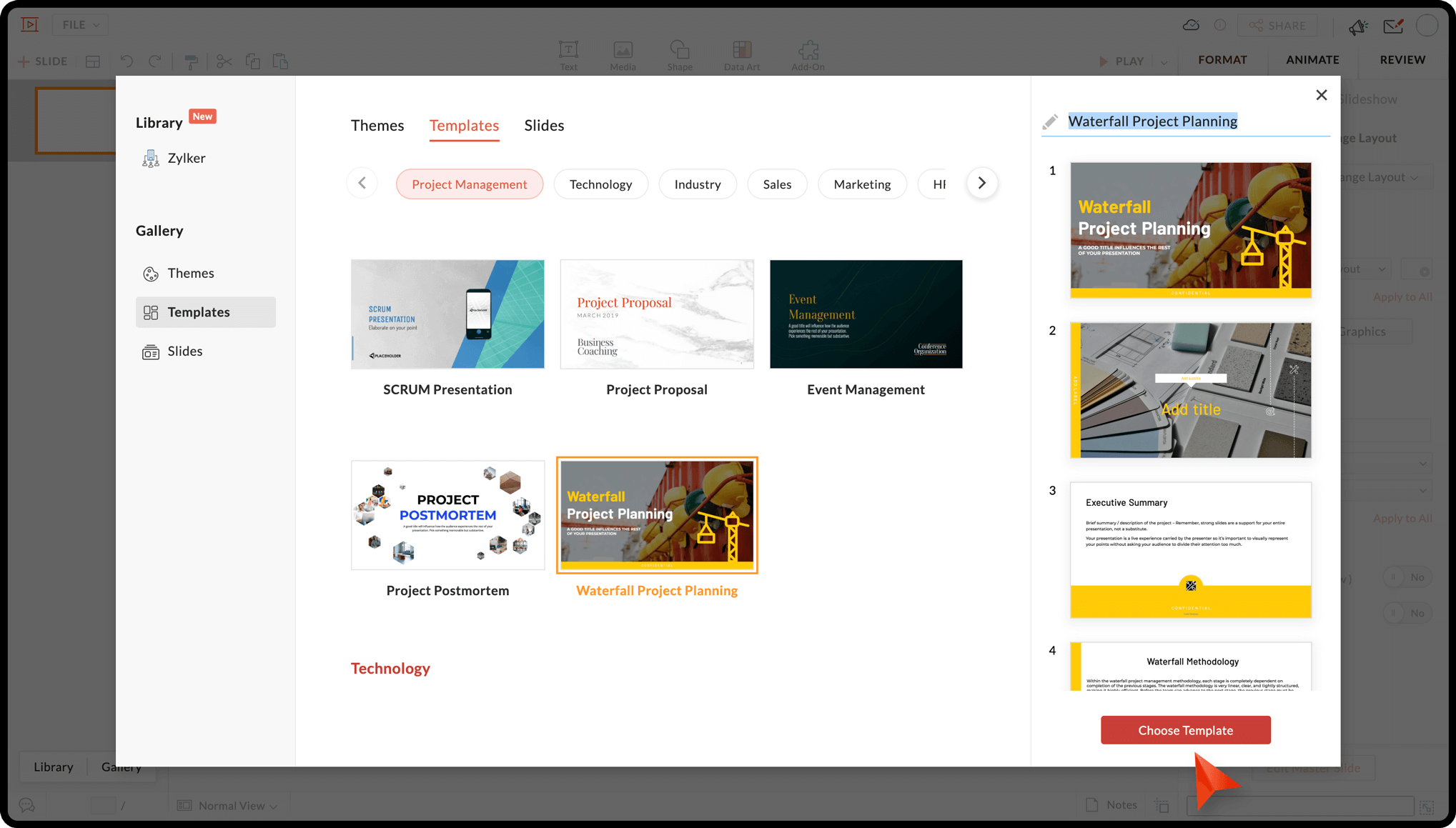Add a new SLIDE

43,61
